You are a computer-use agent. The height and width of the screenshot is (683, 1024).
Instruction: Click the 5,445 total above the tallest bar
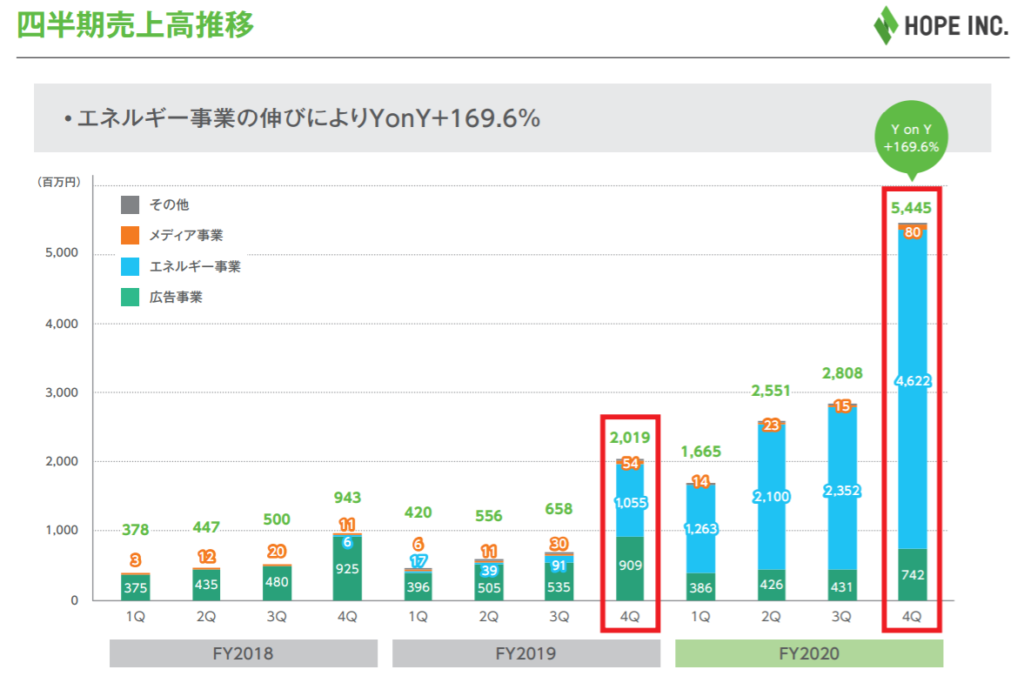point(911,209)
